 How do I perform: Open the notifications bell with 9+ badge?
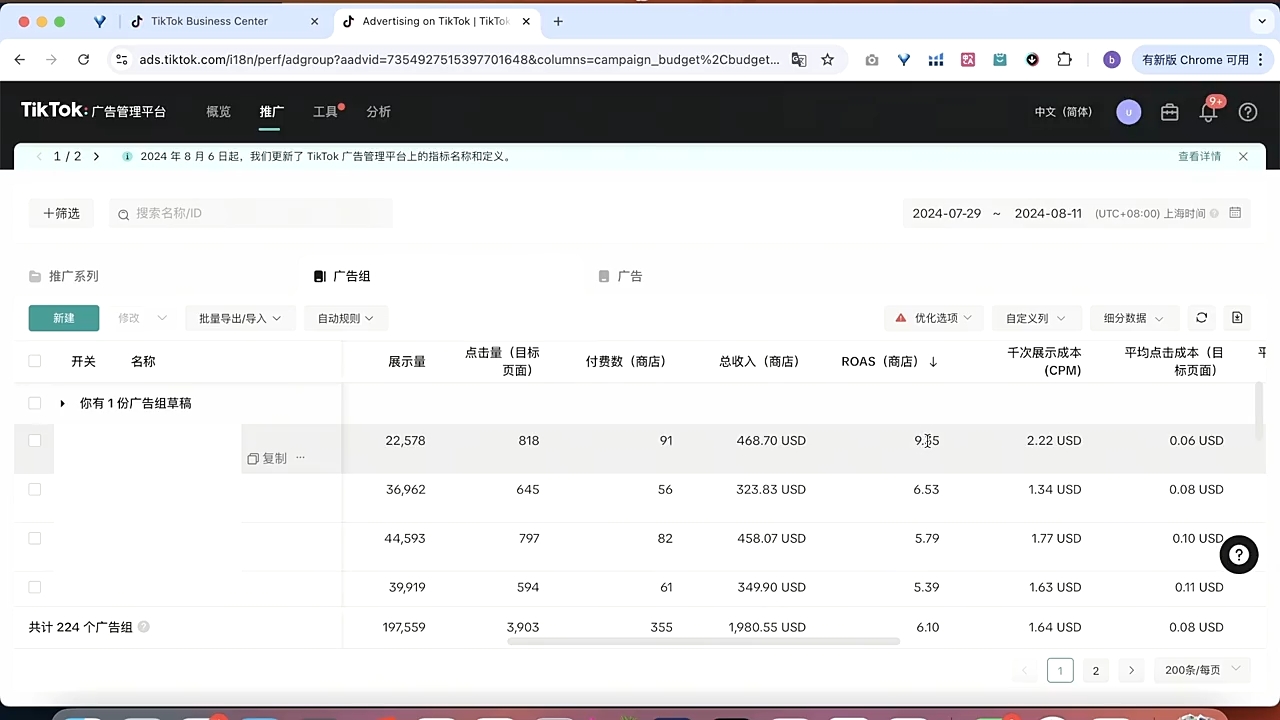click(x=1208, y=112)
